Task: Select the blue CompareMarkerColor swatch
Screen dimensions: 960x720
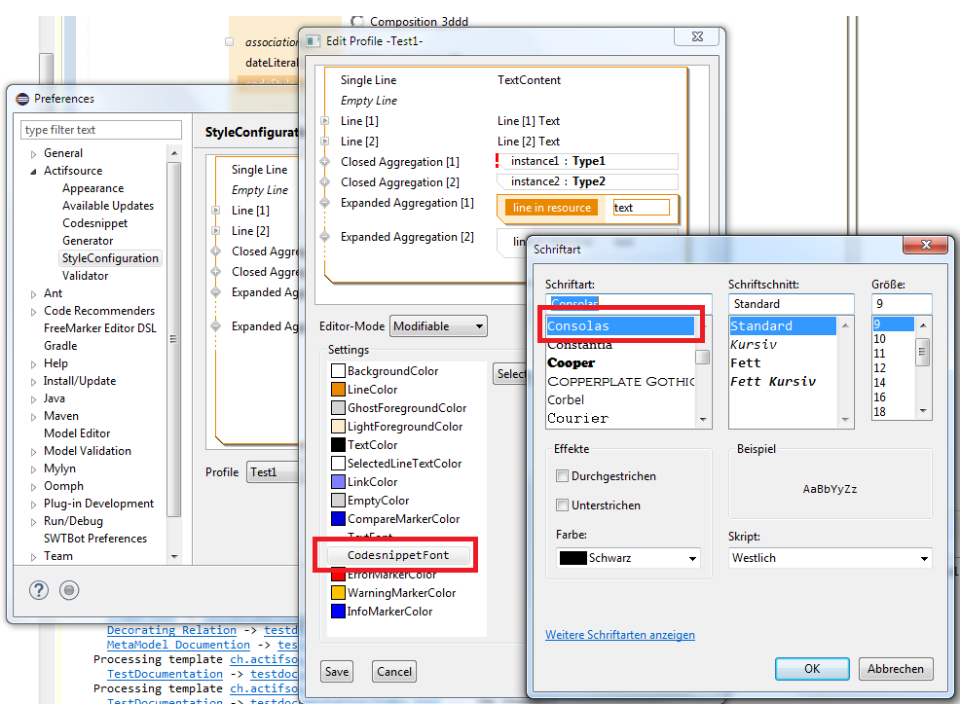Action: coord(337,519)
